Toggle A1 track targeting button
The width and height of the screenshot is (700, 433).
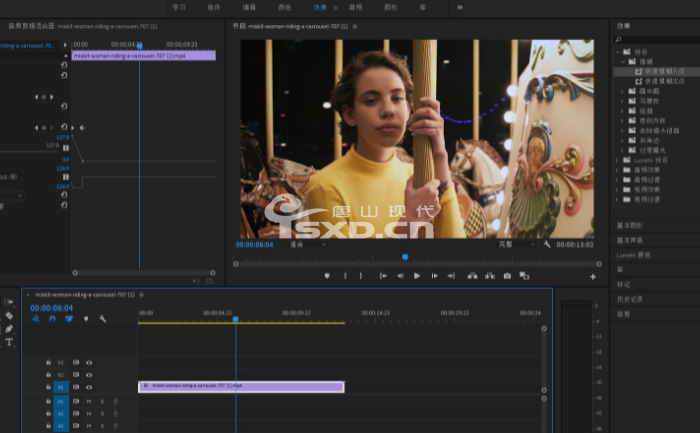61,402
